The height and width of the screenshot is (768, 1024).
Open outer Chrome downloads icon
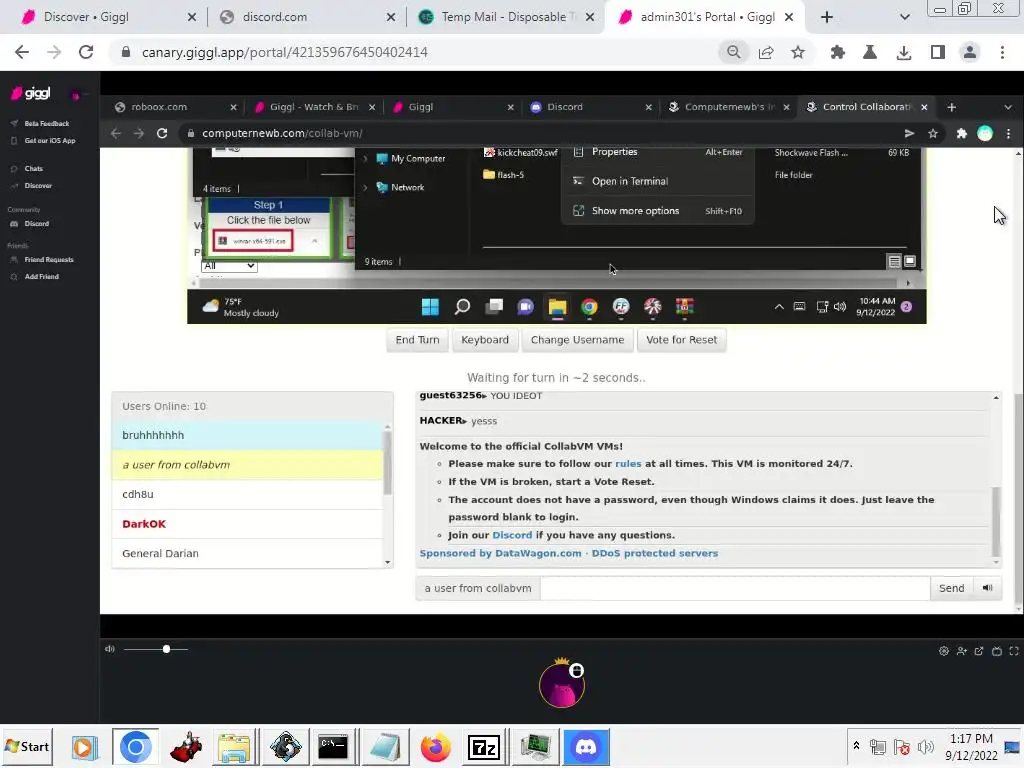904,52
